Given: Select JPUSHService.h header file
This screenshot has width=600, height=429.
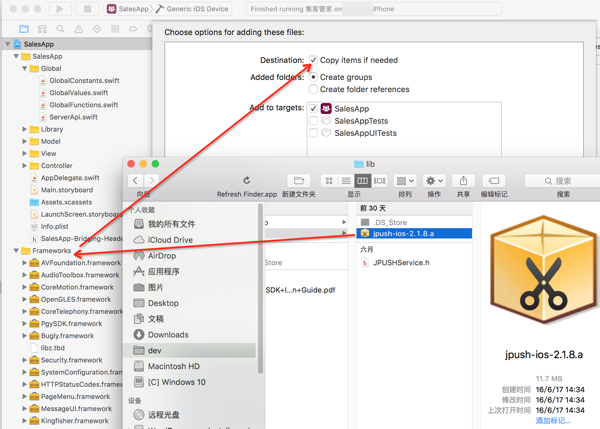Looking at the screenshot, I should (x=401, y=263).
